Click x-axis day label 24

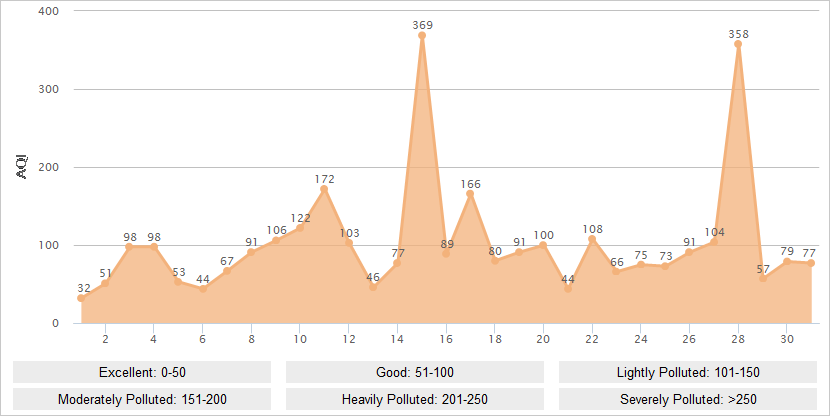pyautogui.click(x=640, y=339)
